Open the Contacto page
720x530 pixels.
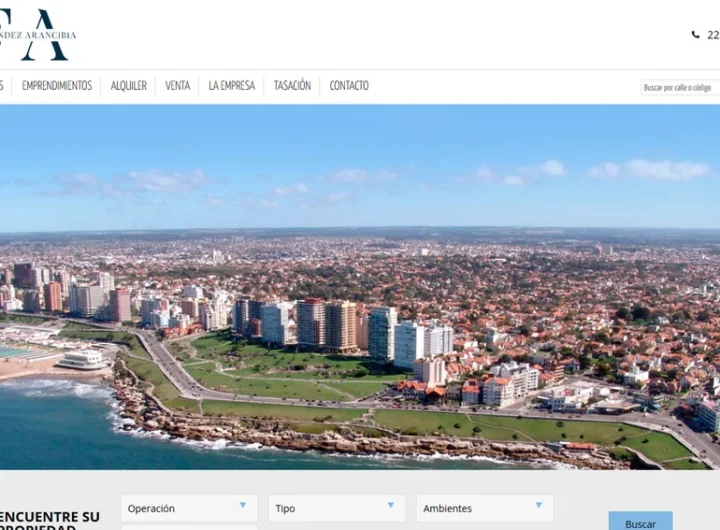(349, 86)
